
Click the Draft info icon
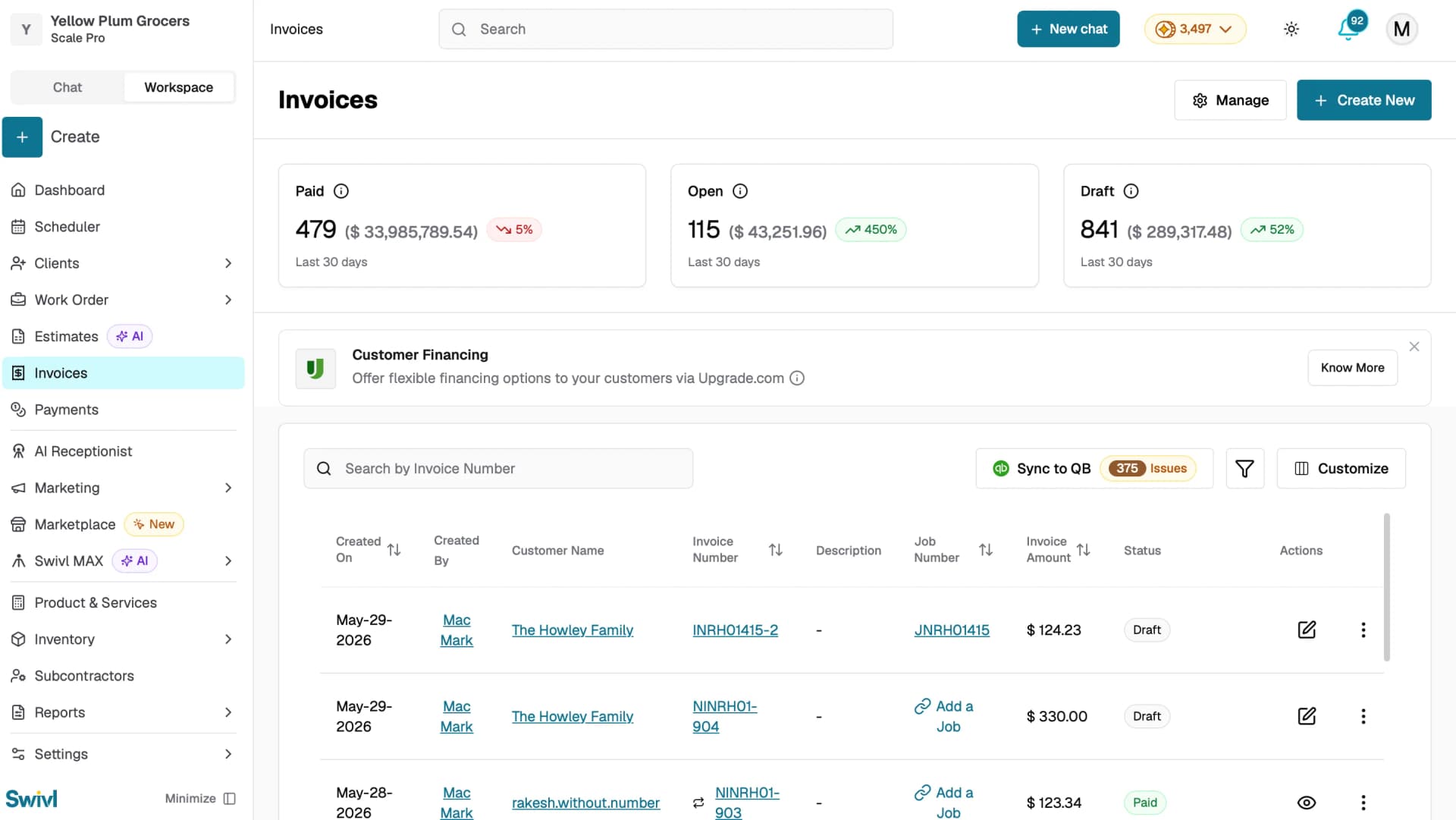coord(1131,191)
